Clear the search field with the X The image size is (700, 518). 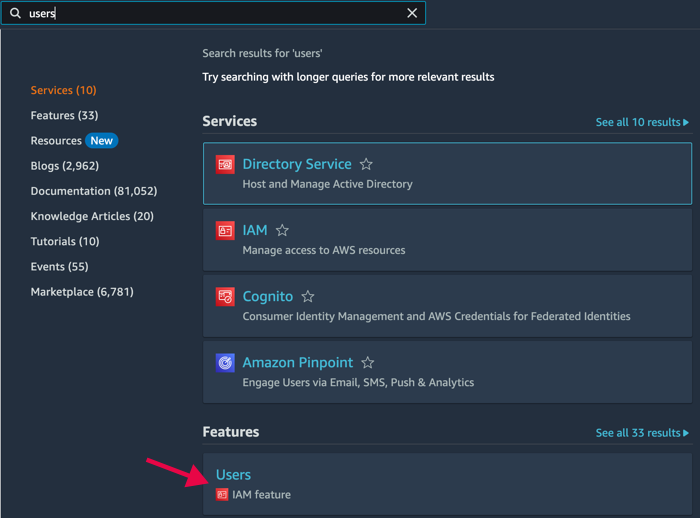coord(412,13)
